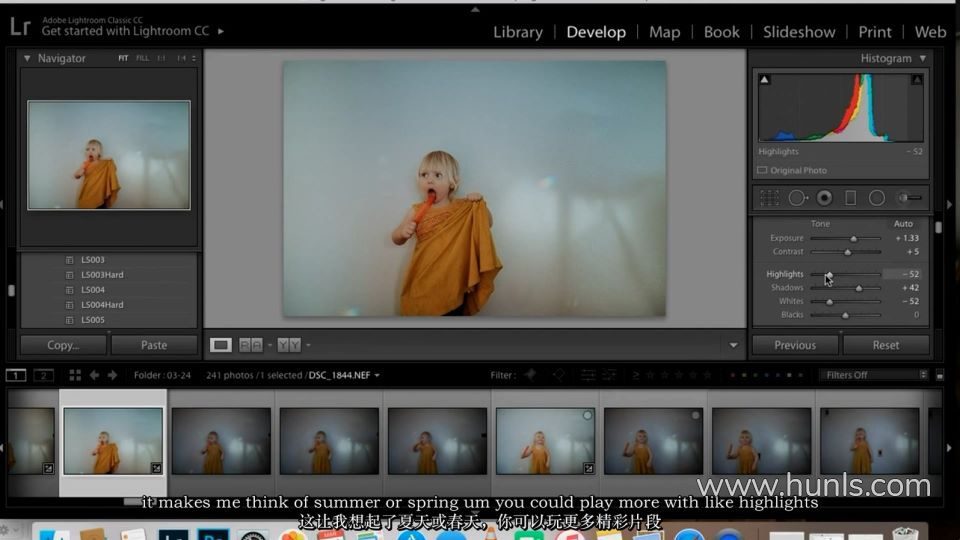The width and height of the screenshot is (960, 540).
Task: Switch to Loupe view mode
Action: (221, 345)
